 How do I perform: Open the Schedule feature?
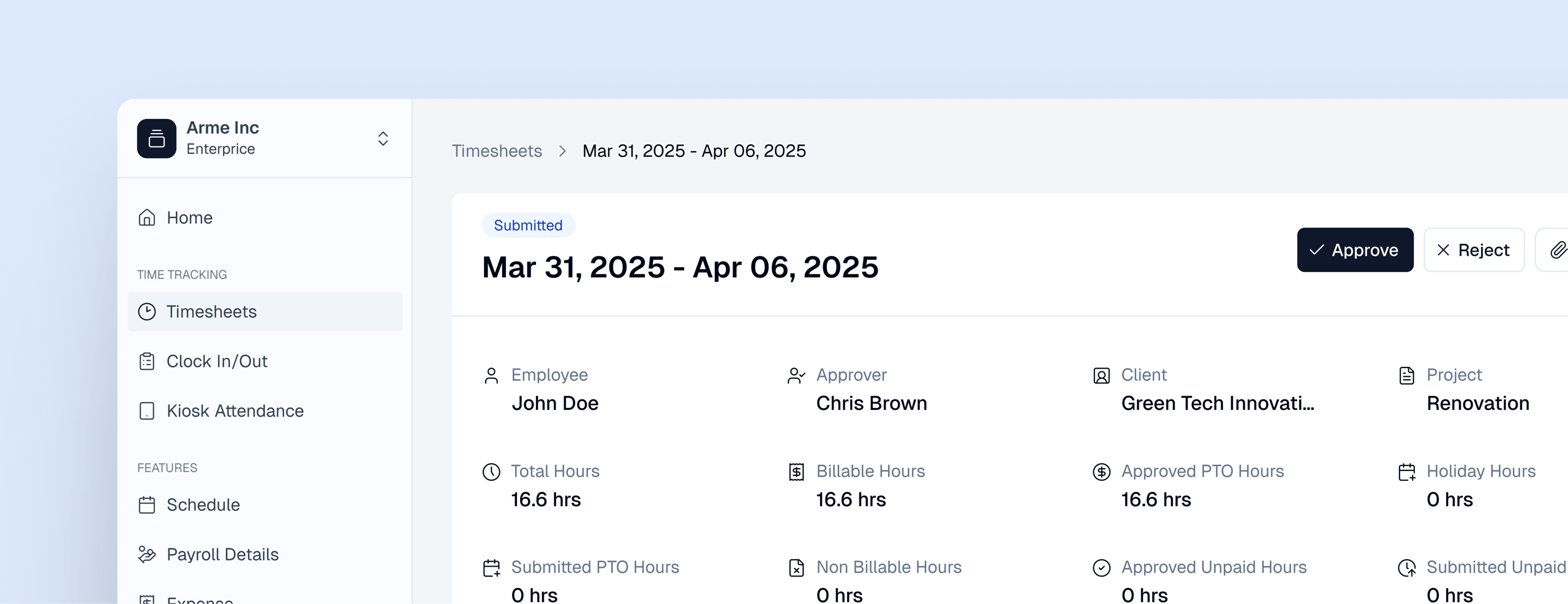click(203, 505)
